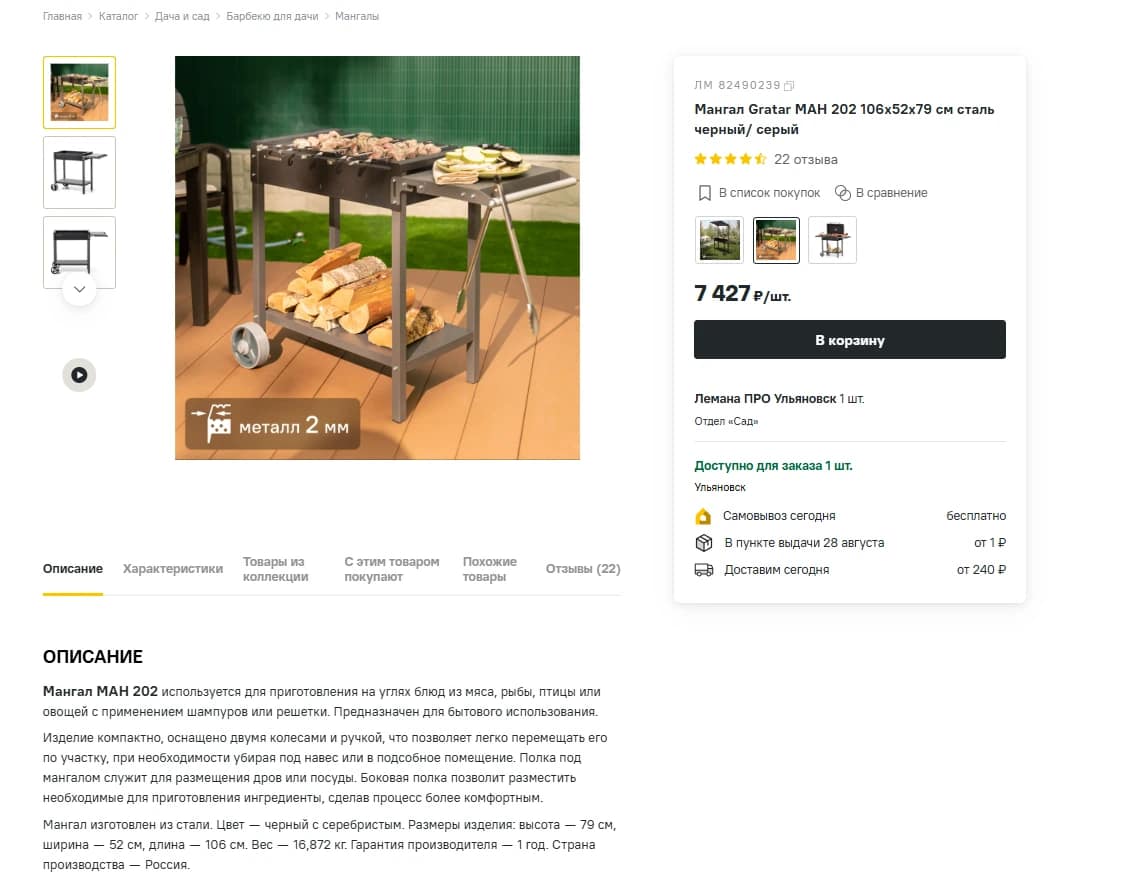Play the product video button
The image size is (1147, 890).
click(x=79, y=375)
